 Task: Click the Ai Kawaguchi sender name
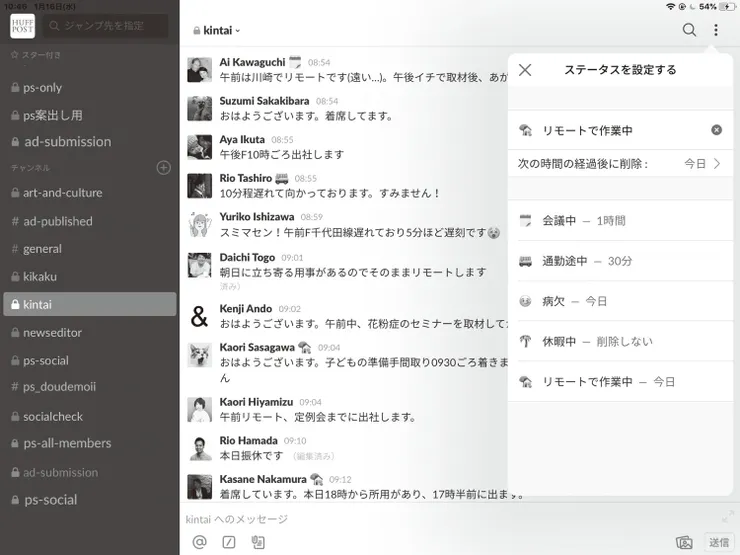coord(252,62)
